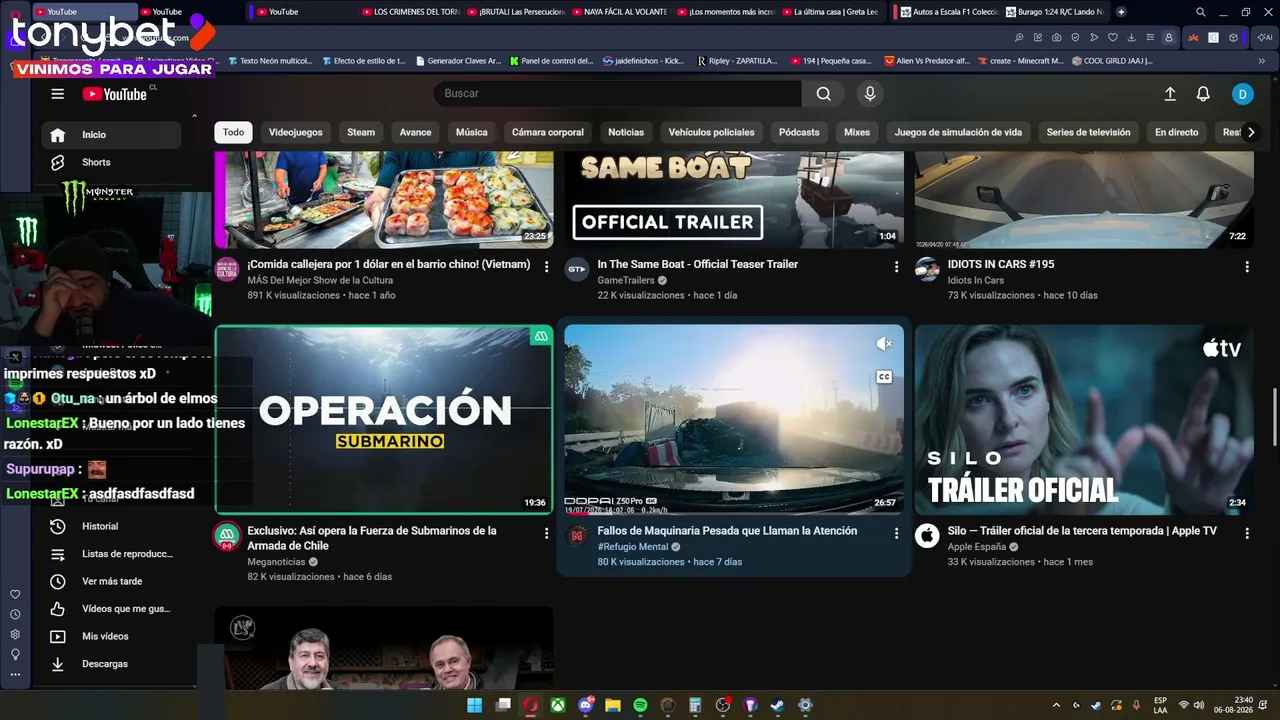Toggle subtitles on the Fallos de Maquinaria preview
The height and width of the screenshot is (720, 1280).
[x=884, y=377]
